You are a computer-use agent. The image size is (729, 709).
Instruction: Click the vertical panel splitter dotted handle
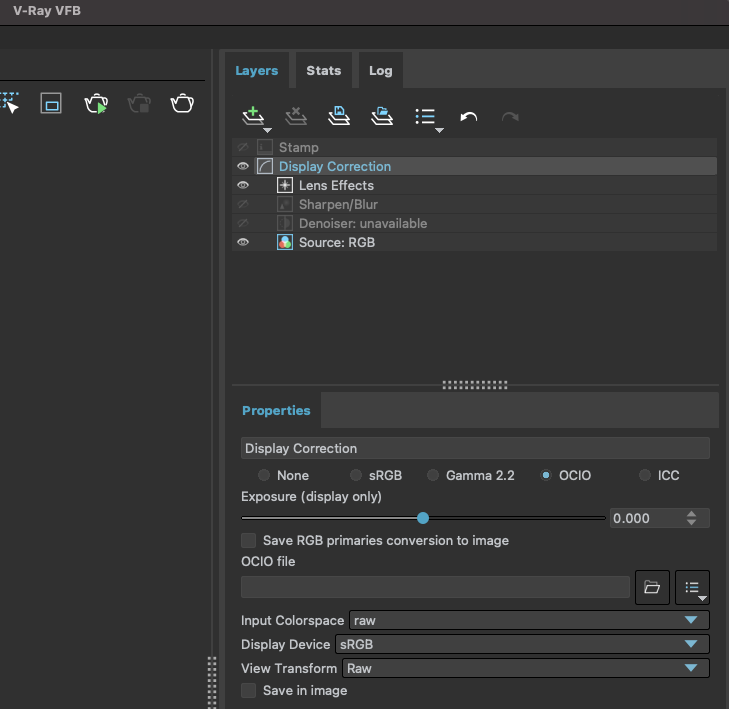pyautogui.click(x=212, y=682)
